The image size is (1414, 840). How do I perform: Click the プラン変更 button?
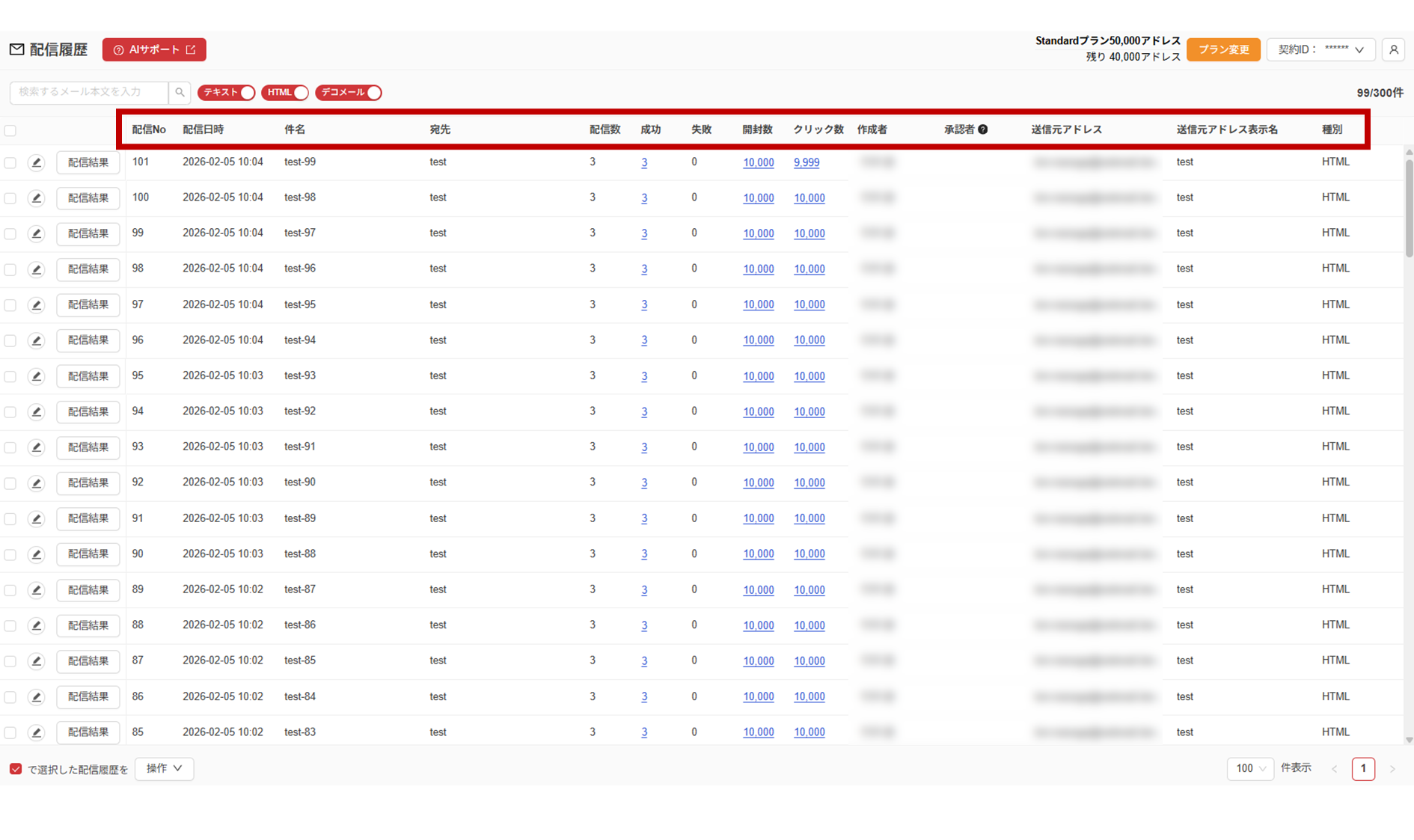click(x=1223, y=50)
